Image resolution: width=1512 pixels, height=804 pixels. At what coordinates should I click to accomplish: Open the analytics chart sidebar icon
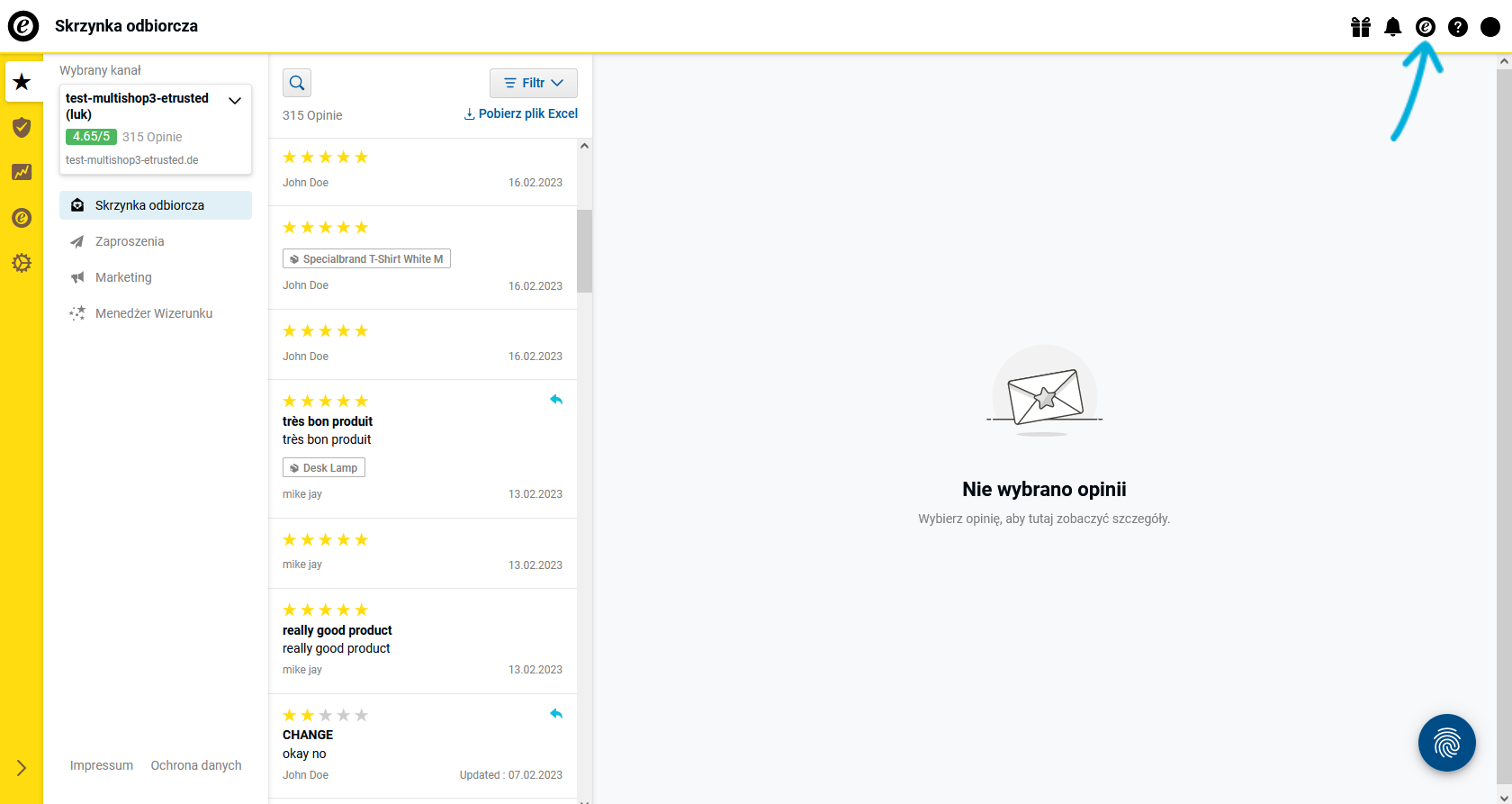[22, 172]
